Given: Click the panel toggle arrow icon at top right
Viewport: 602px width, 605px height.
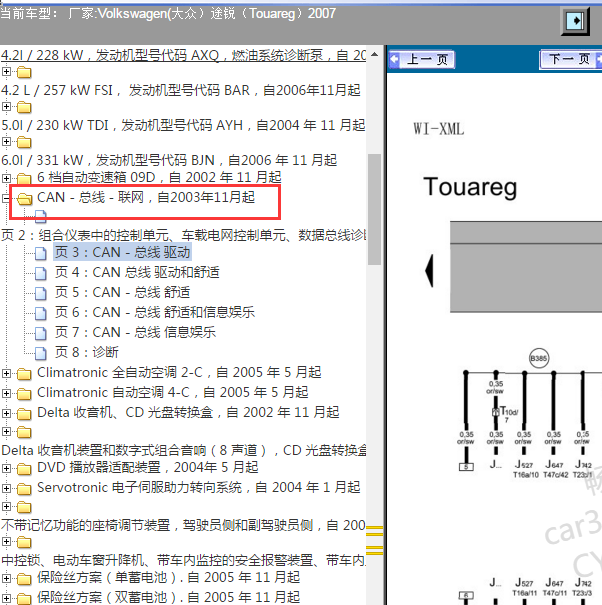Looking at the screenshot, I should (x=575, y=20).
